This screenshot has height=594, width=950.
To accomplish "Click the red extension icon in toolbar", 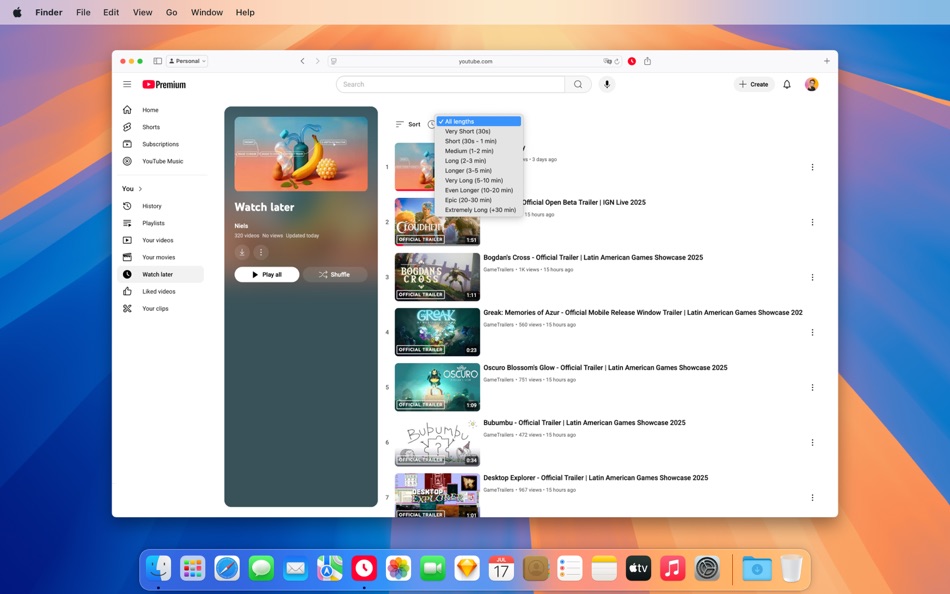I will [631, 61].
